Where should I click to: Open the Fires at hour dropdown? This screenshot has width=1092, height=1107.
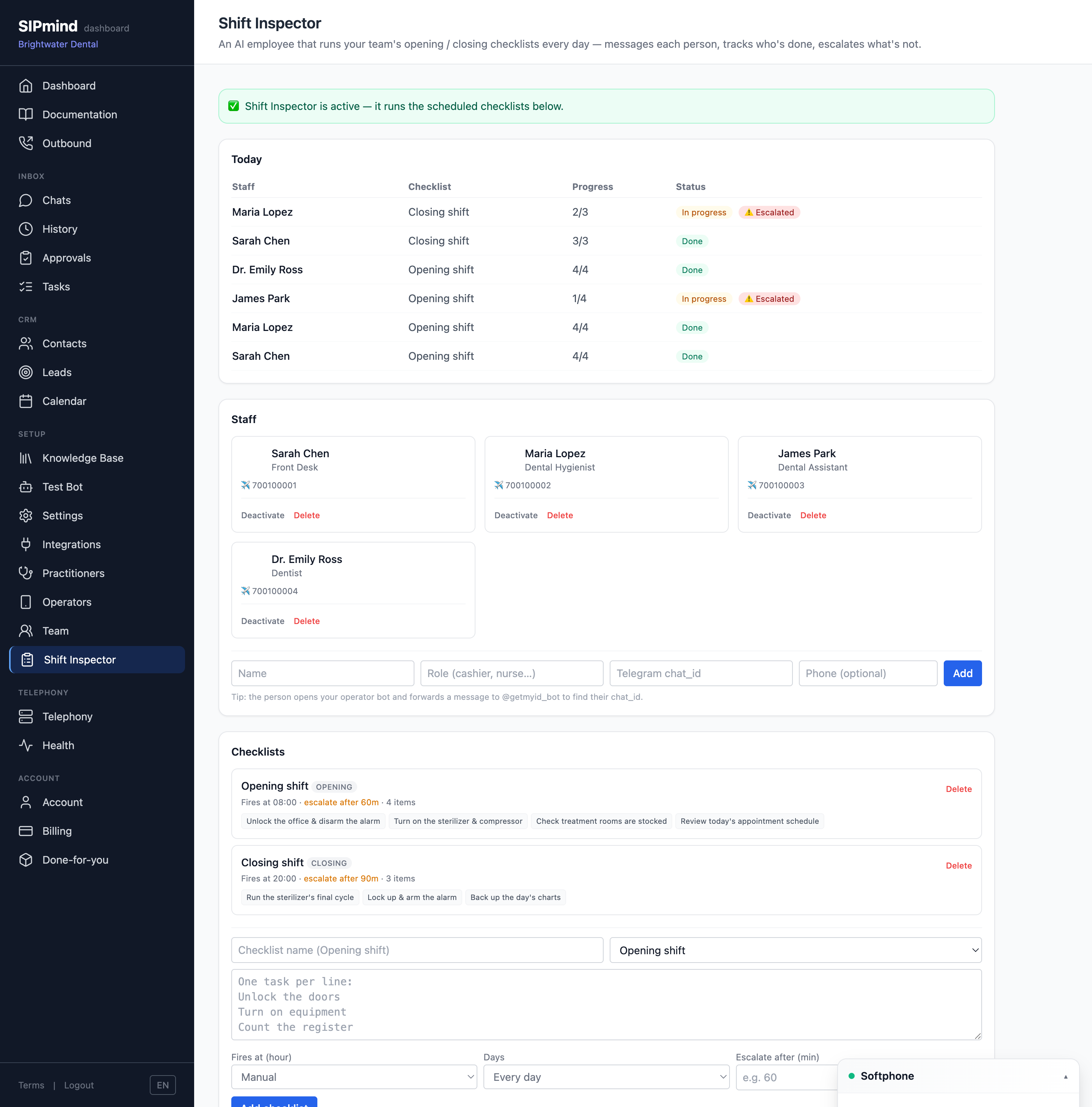coord(354,1077)
